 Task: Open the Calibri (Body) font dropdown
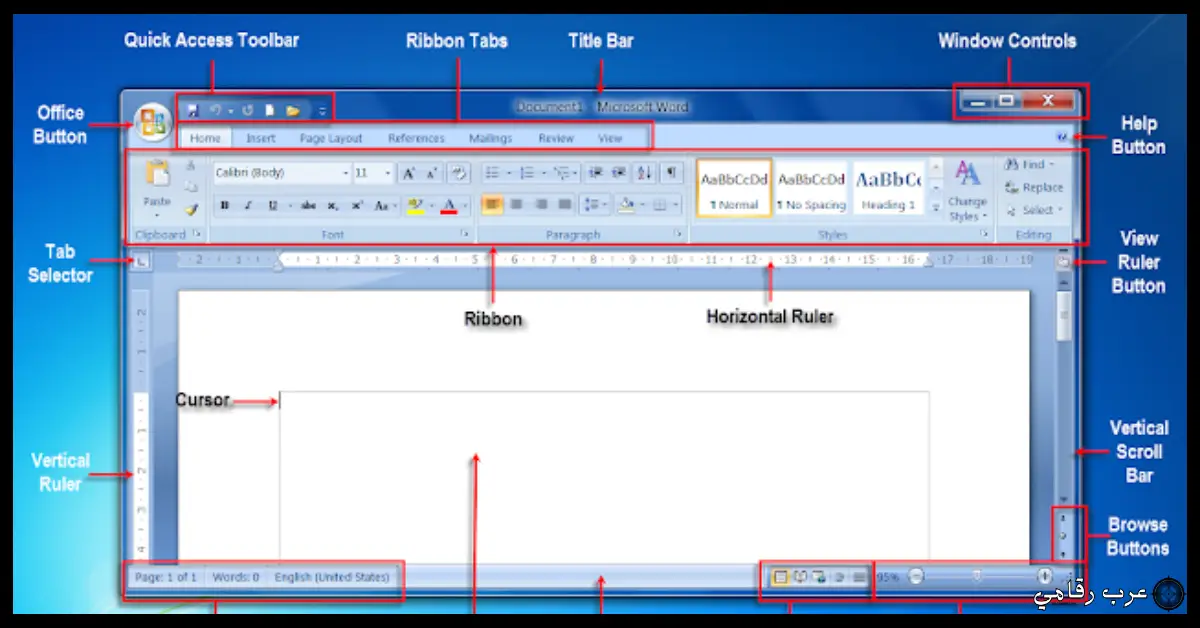point(282,173)
